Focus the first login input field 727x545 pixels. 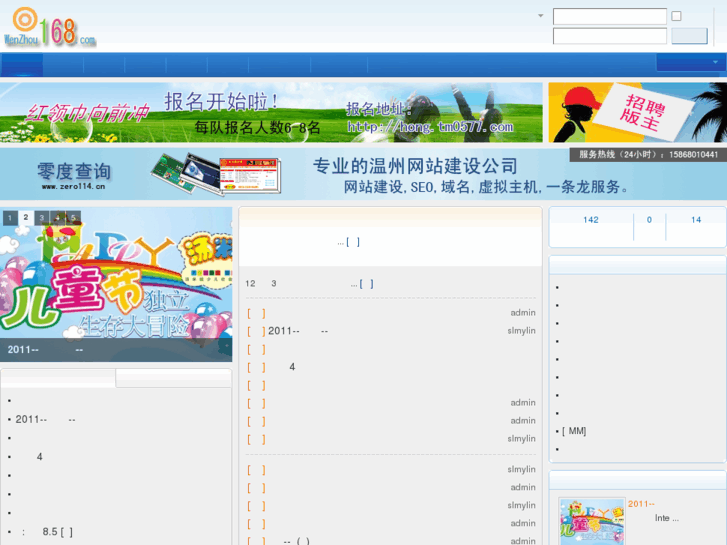tap(609, 16)
